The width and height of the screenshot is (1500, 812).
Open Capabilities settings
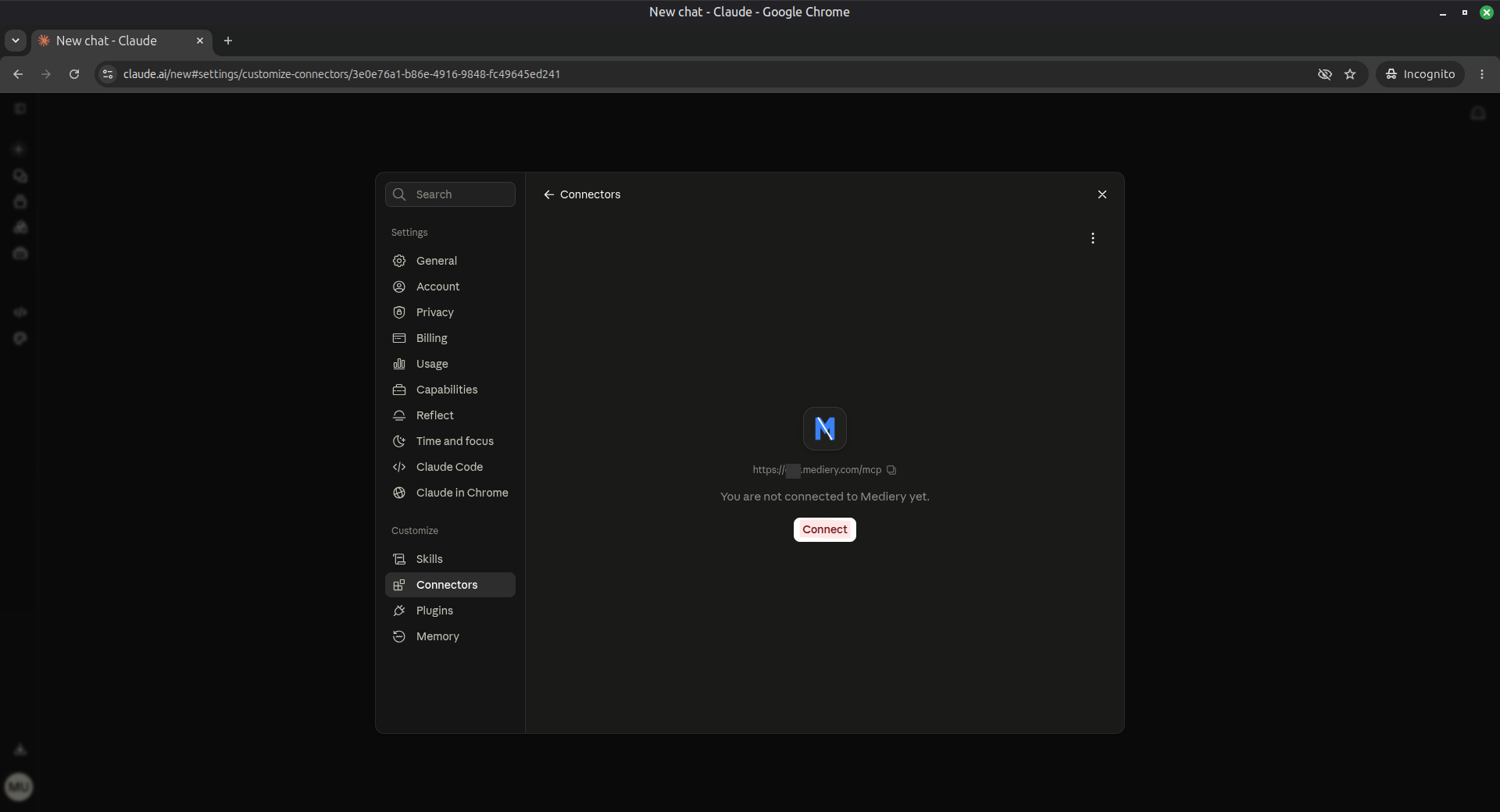[x=450, y=390]
